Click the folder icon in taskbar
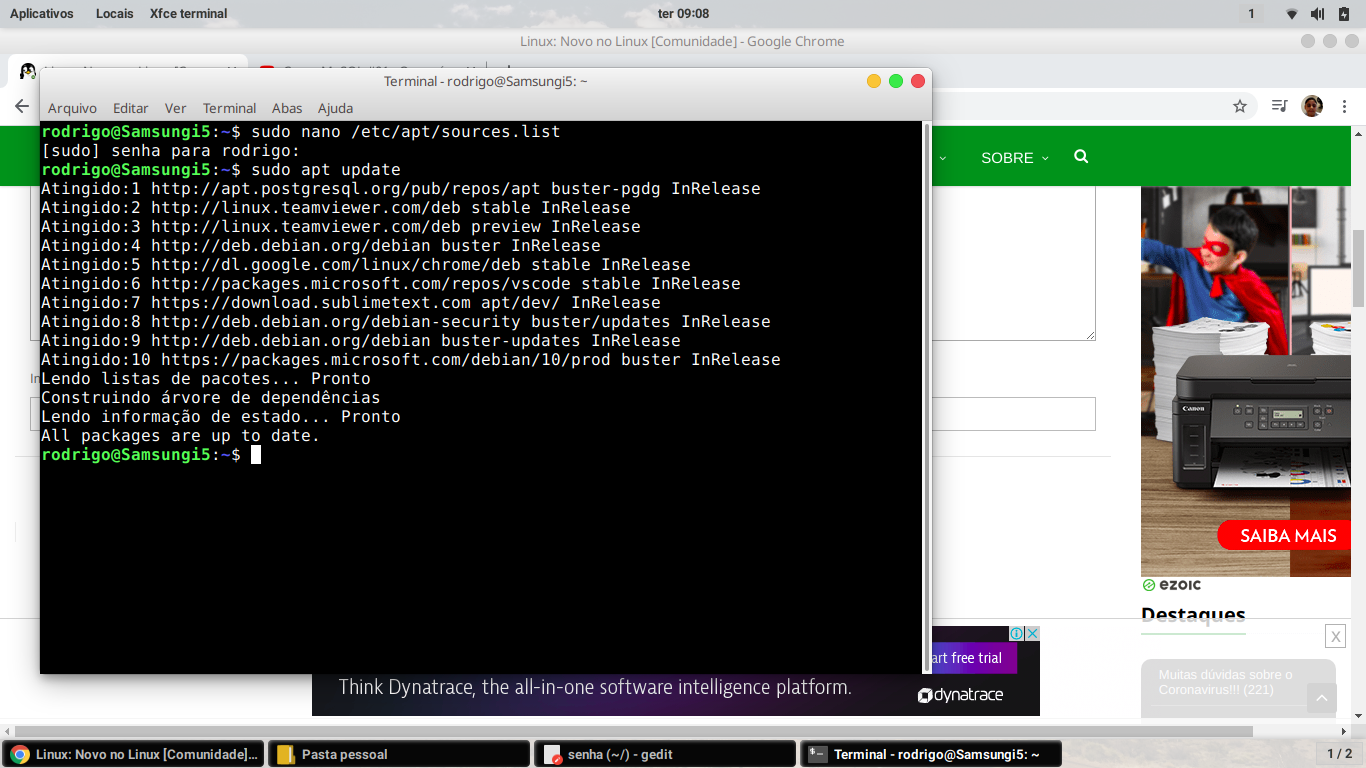 click(x=285, y=754)
